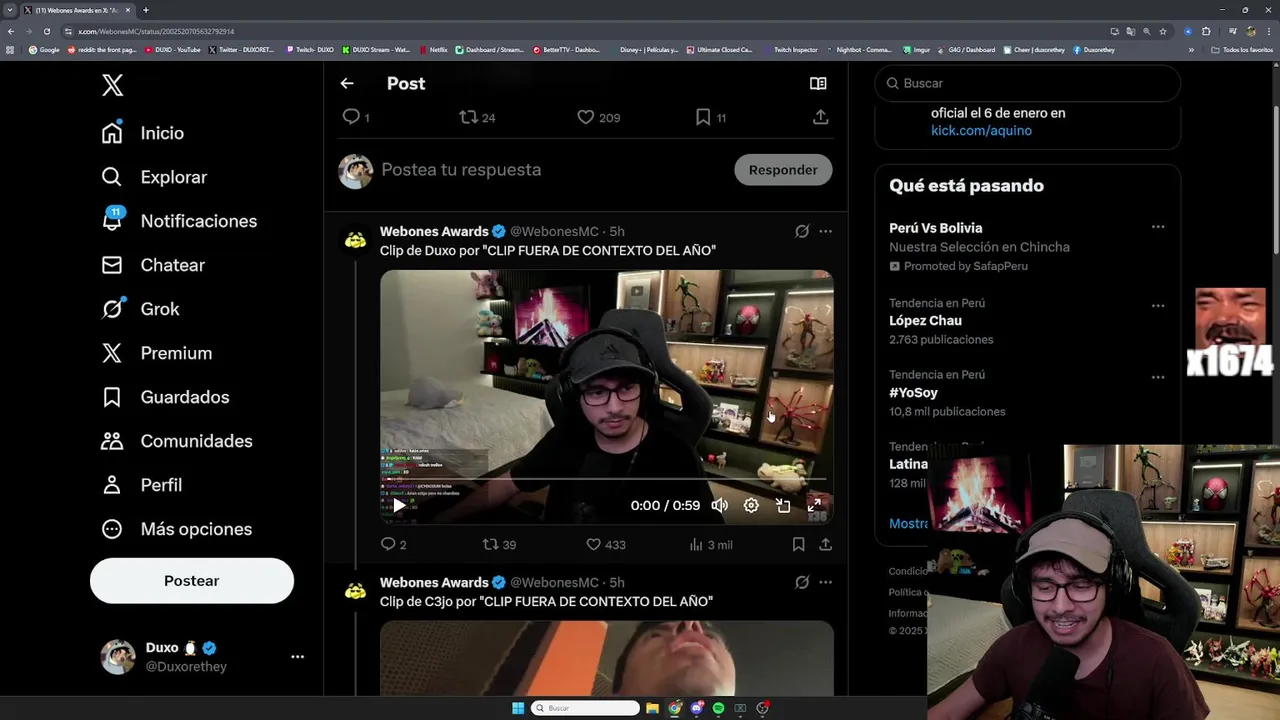Image resolution: width=1280 pixels, height=720 pixels.
Task: Repost the Duxo clip post with 39
Action: pyautogui.click(x=499, y=544)
